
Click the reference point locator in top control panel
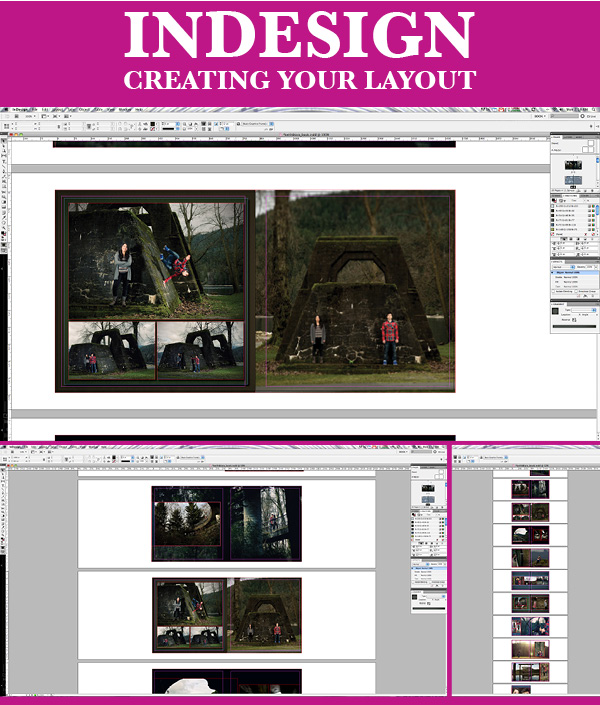[x=6, y=126]
